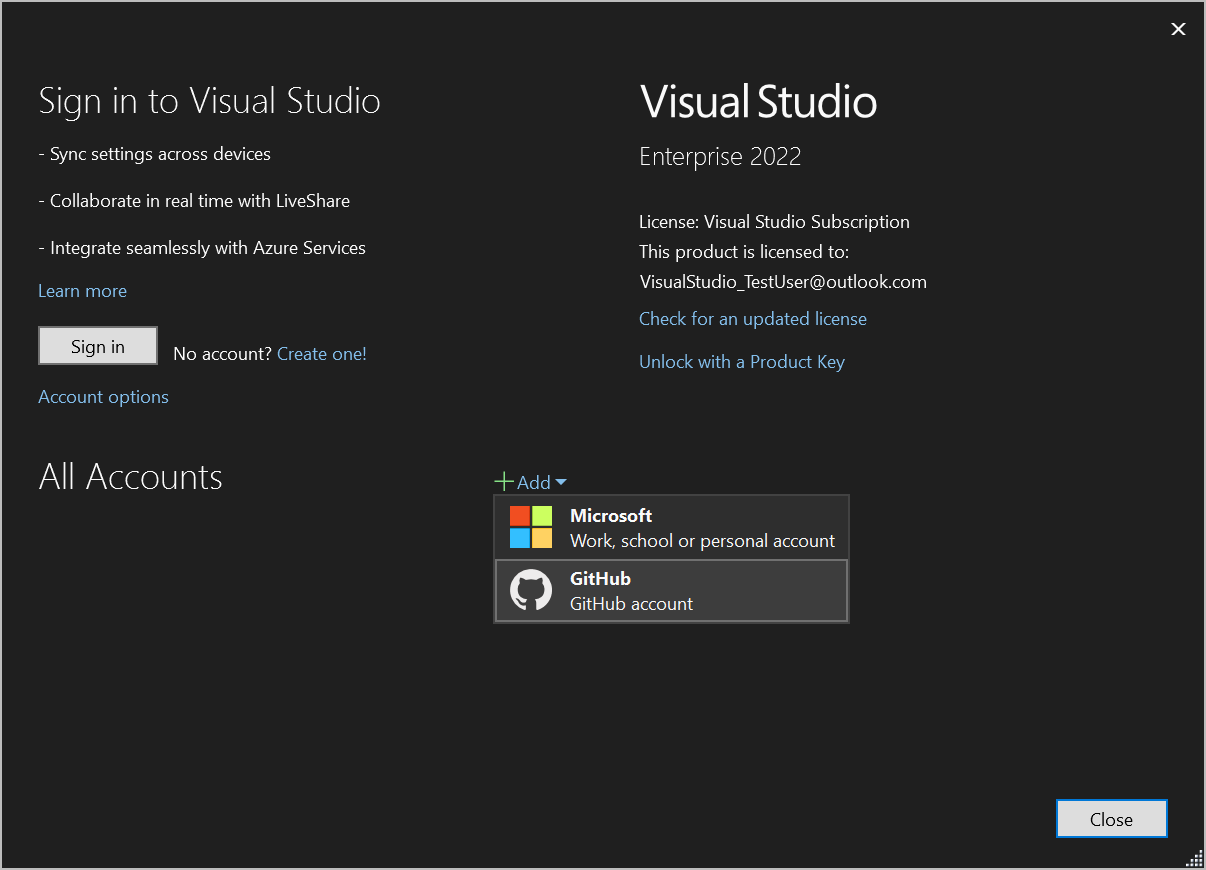This screenshot has width=1206, height=870.
Task: Click Create one! to make a new account
Action: [321, 353]
